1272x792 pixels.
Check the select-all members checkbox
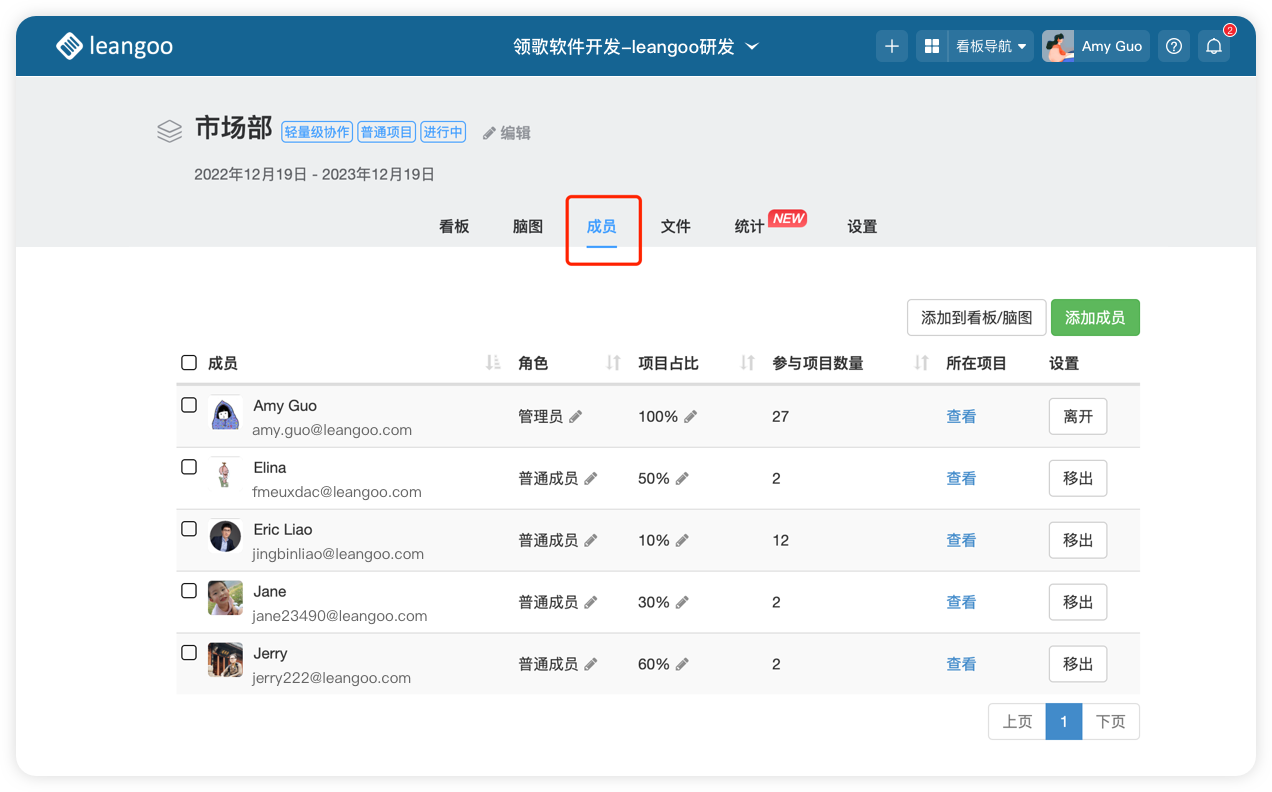(189, 363)
